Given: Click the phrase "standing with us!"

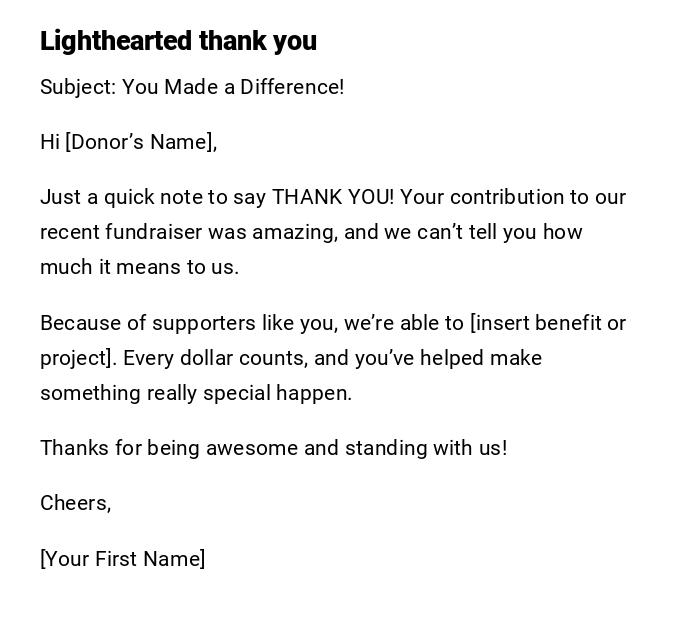Looking at the screenshot, I should 426,448.
